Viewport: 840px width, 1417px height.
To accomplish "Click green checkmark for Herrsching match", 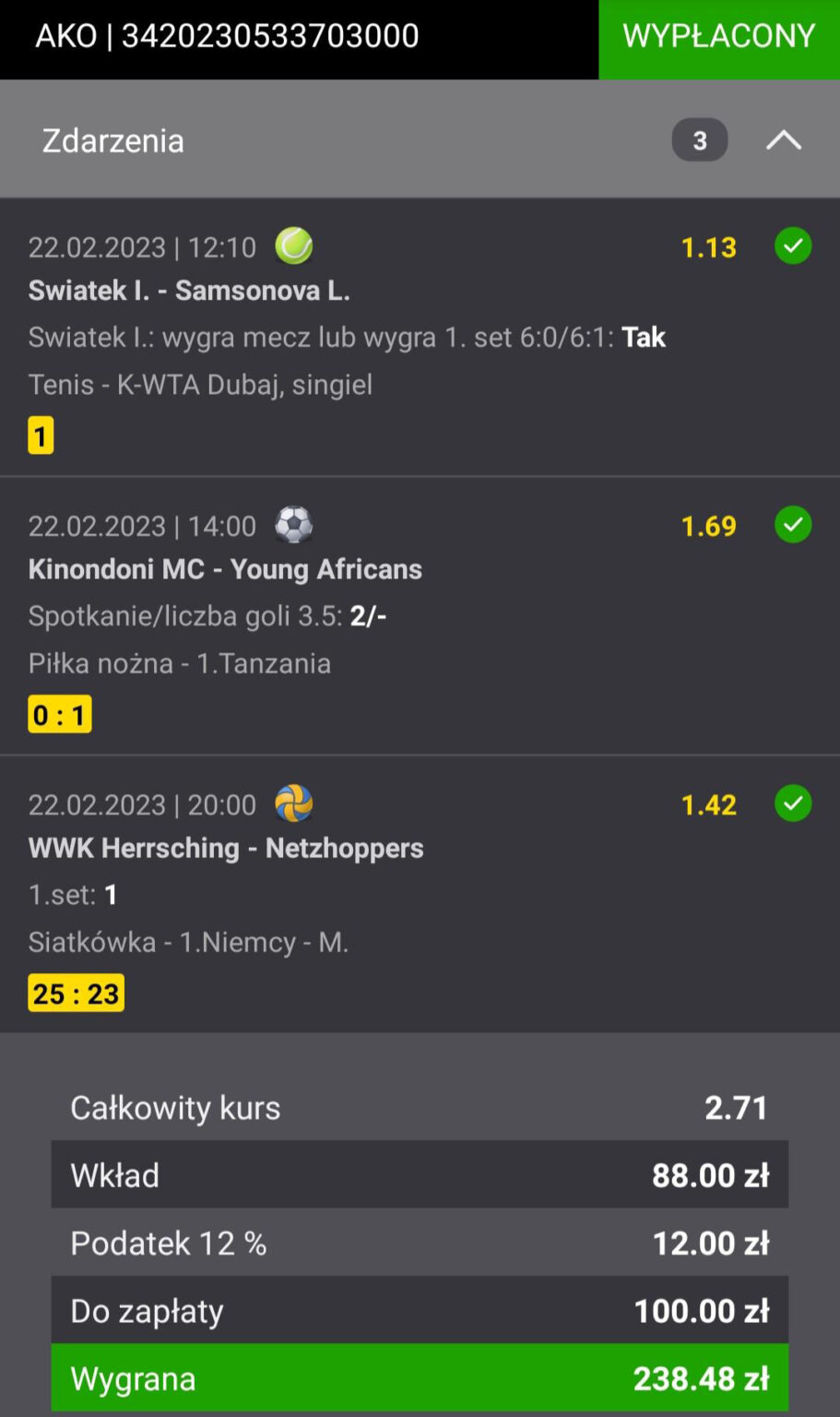I will pyautogui.click(x=793, y=804).
